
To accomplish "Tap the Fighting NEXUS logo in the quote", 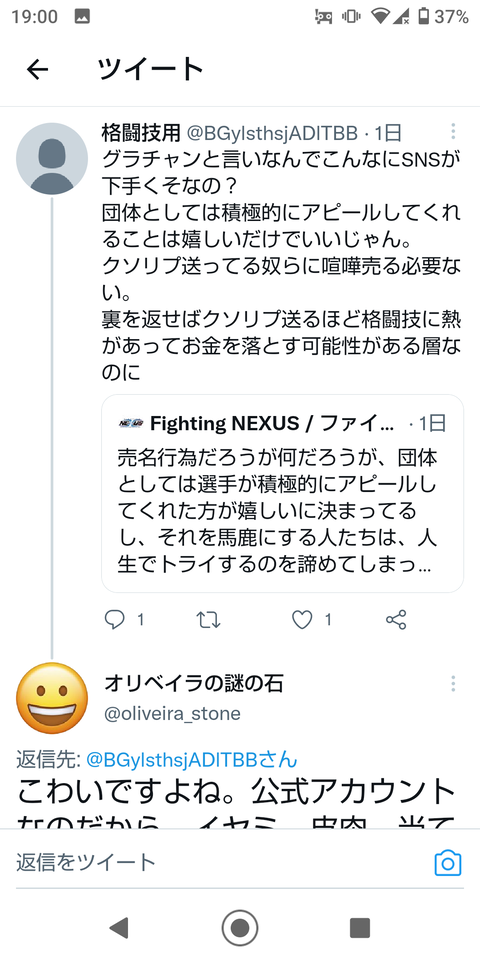I will point(131,423).
